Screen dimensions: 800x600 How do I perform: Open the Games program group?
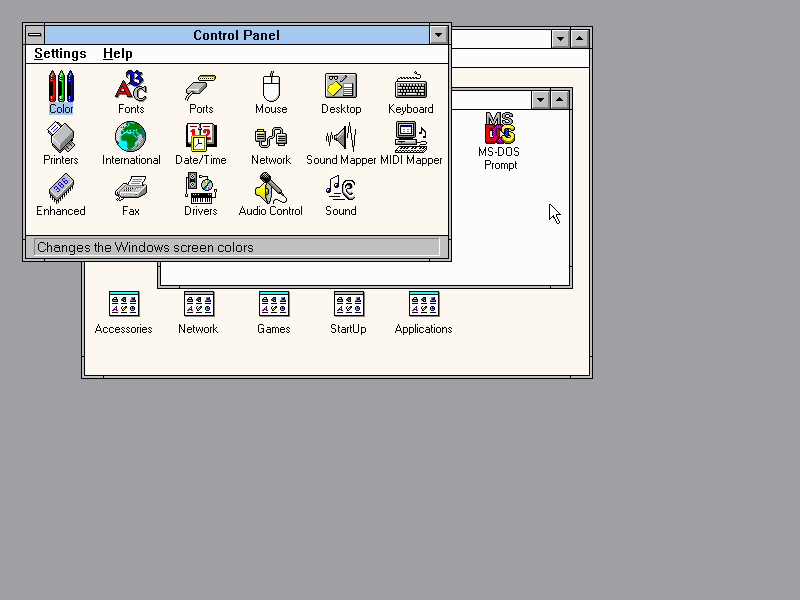click(x=274, y=304)
